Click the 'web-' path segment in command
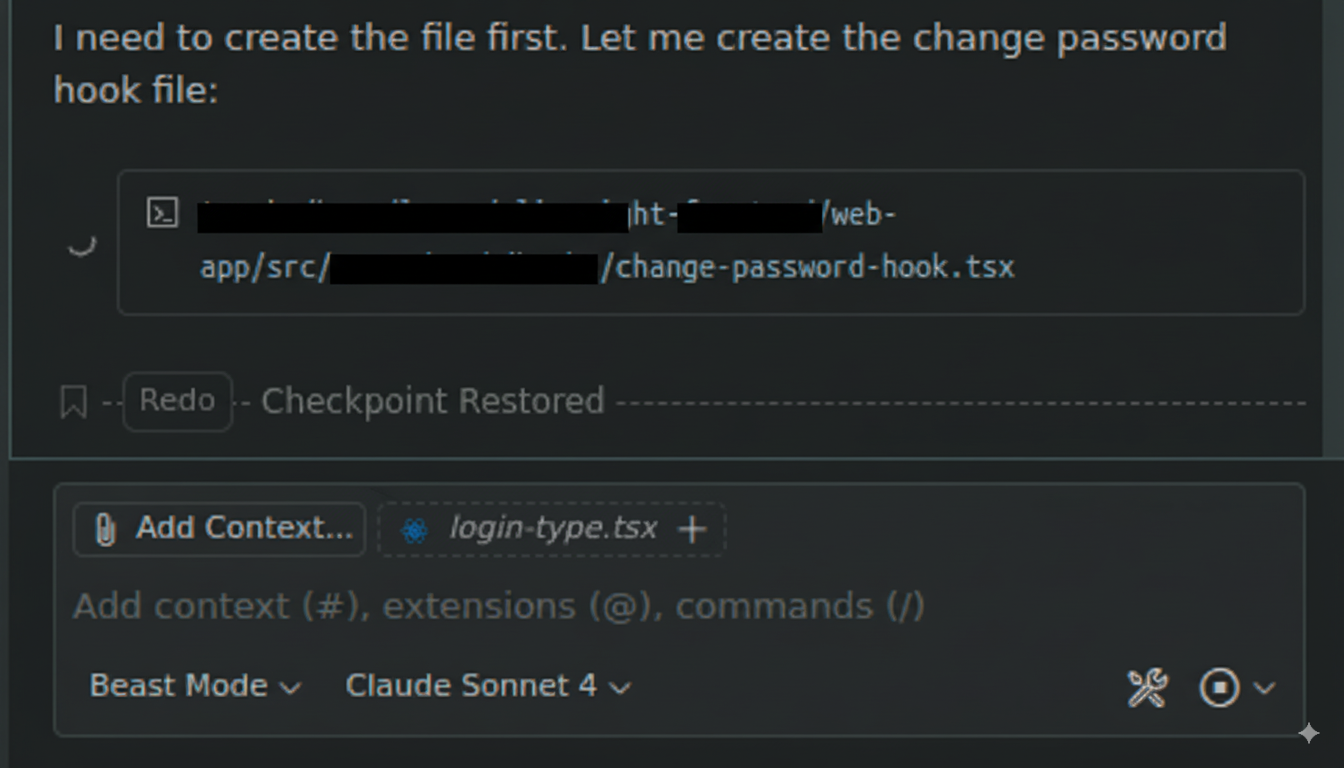This screenshot has width=1344, height=768. (863, 215)
